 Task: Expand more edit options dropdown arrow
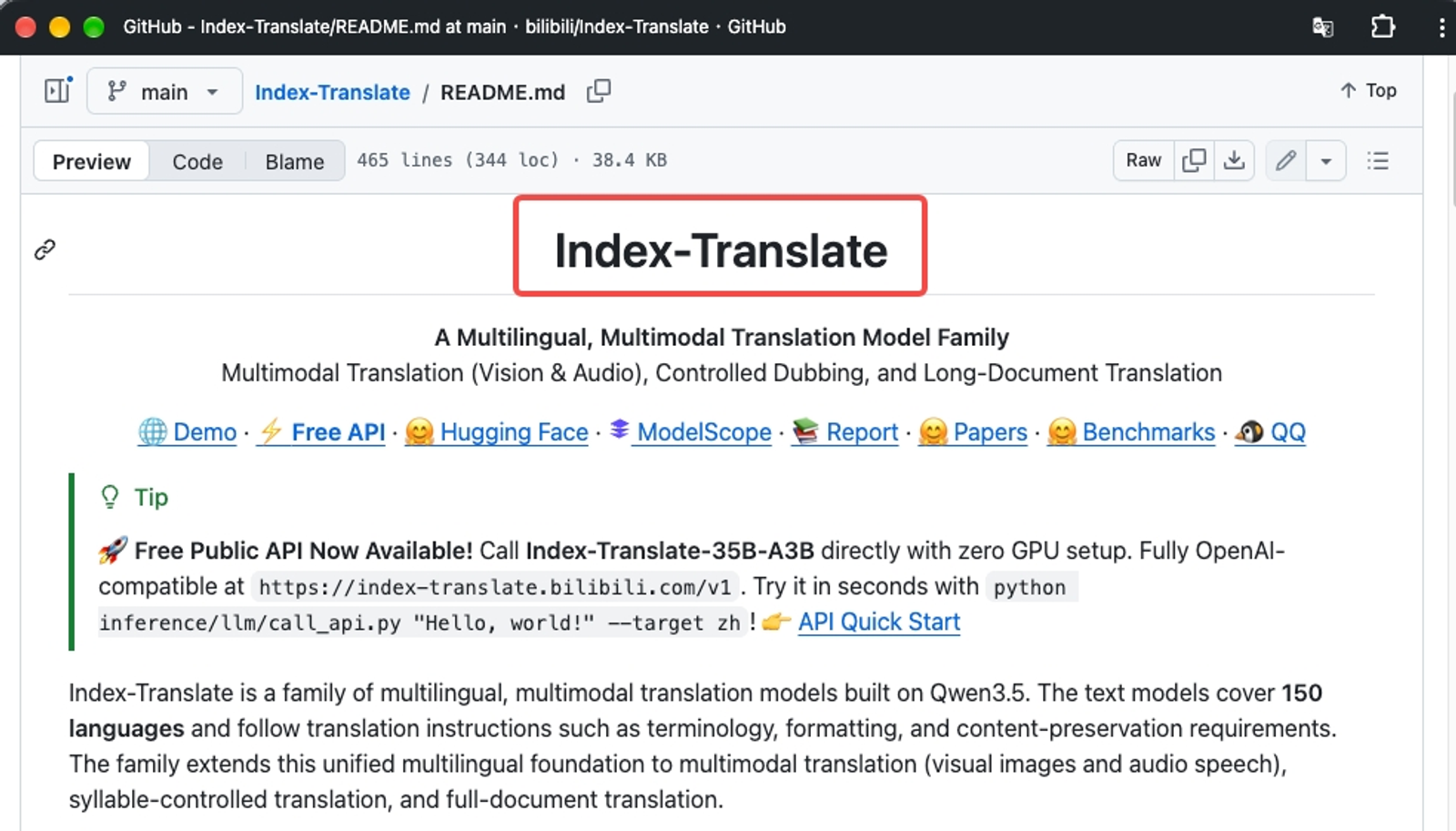click(1326, 161)
